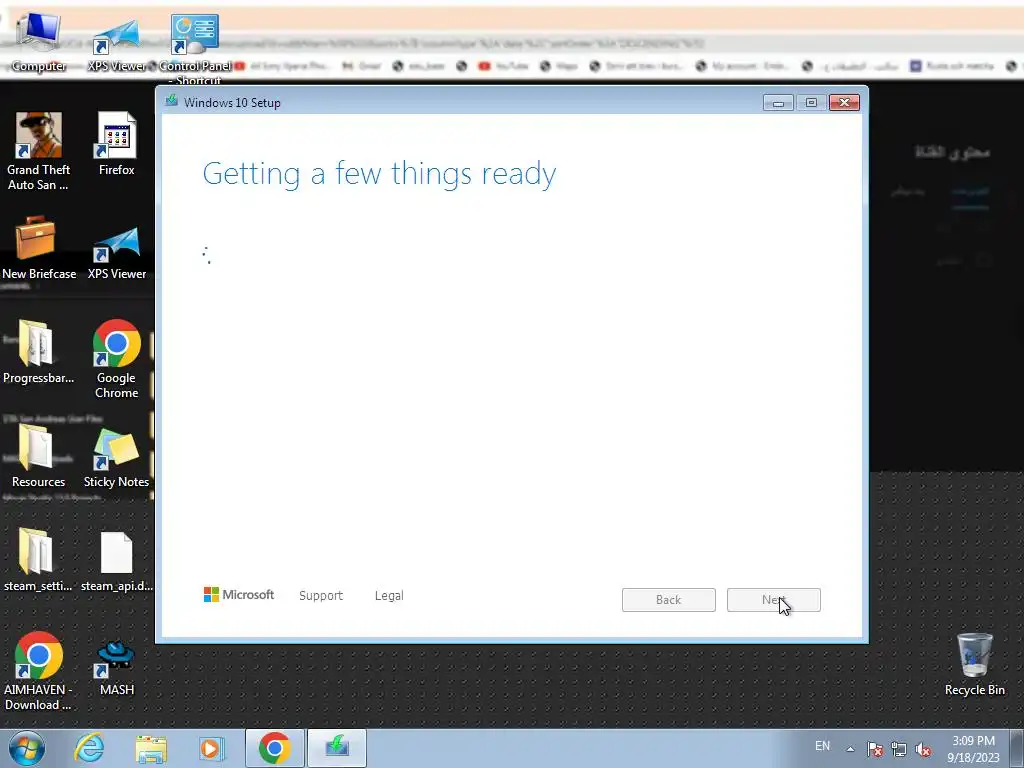This screenshot has height=768, width=1024.
Task: Open the Sticky Notes shortcut
Action: (117, 457)
